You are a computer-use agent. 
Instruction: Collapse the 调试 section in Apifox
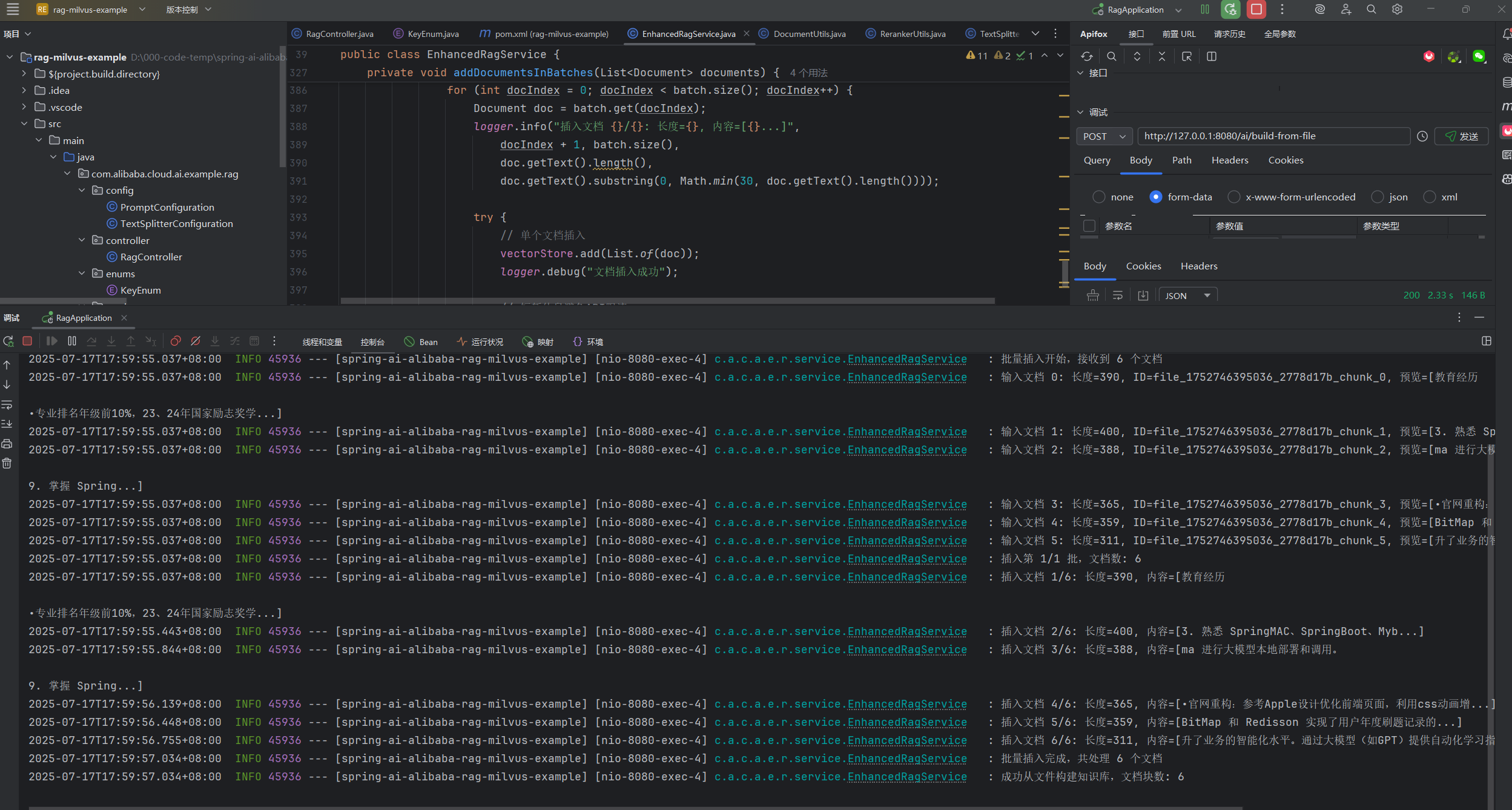(x=1080, y=113)
